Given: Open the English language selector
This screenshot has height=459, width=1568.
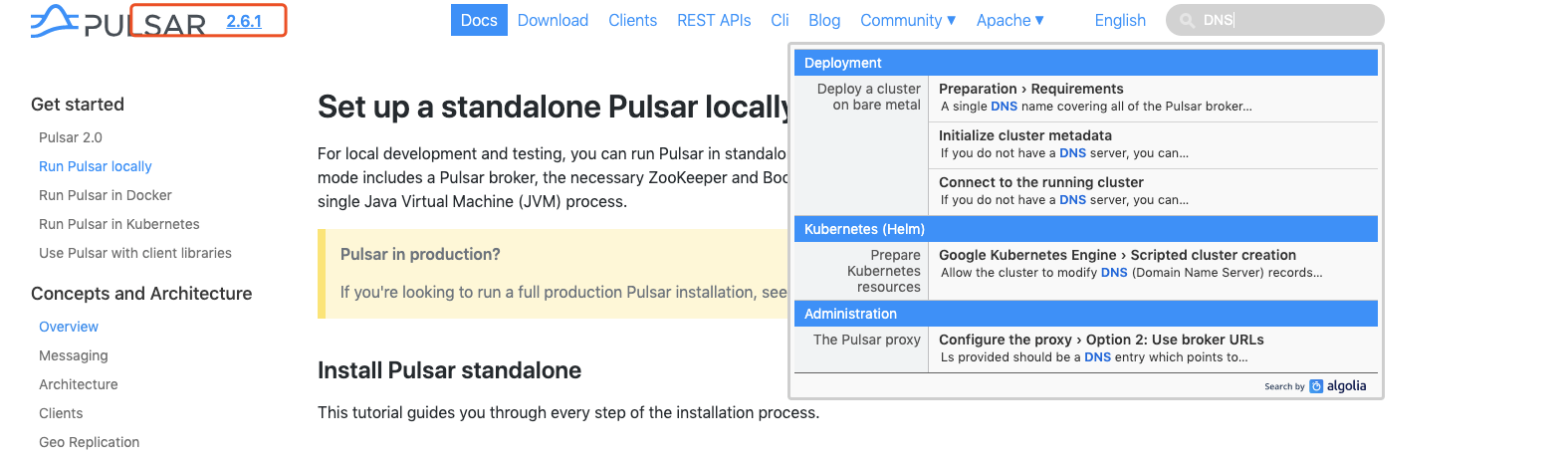Looking at the screenshot, I should (1120, 20).
